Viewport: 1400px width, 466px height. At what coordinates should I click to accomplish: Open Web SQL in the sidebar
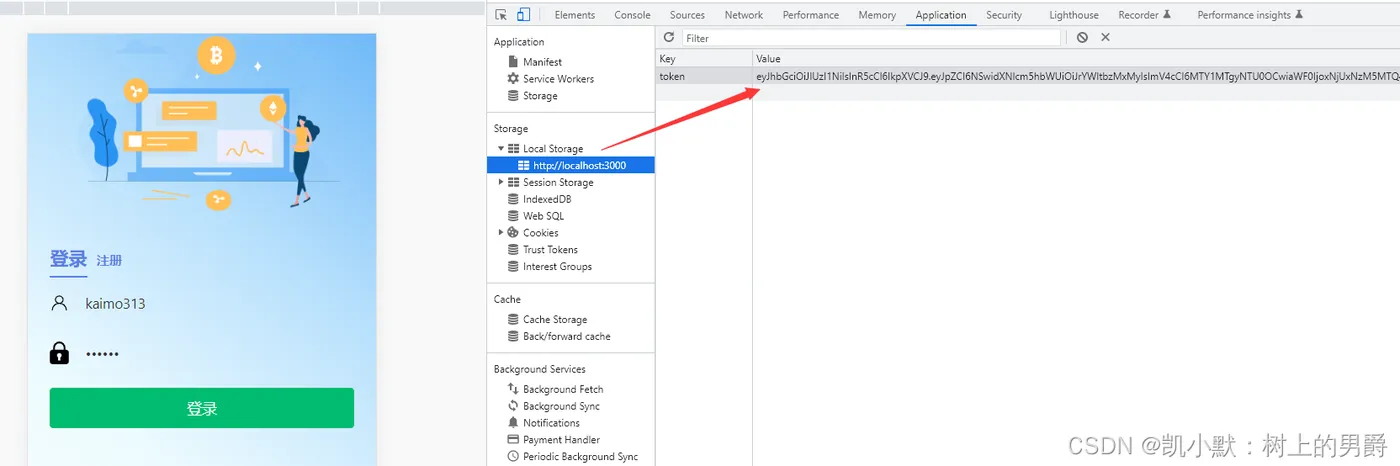click(x=543, y=216)
